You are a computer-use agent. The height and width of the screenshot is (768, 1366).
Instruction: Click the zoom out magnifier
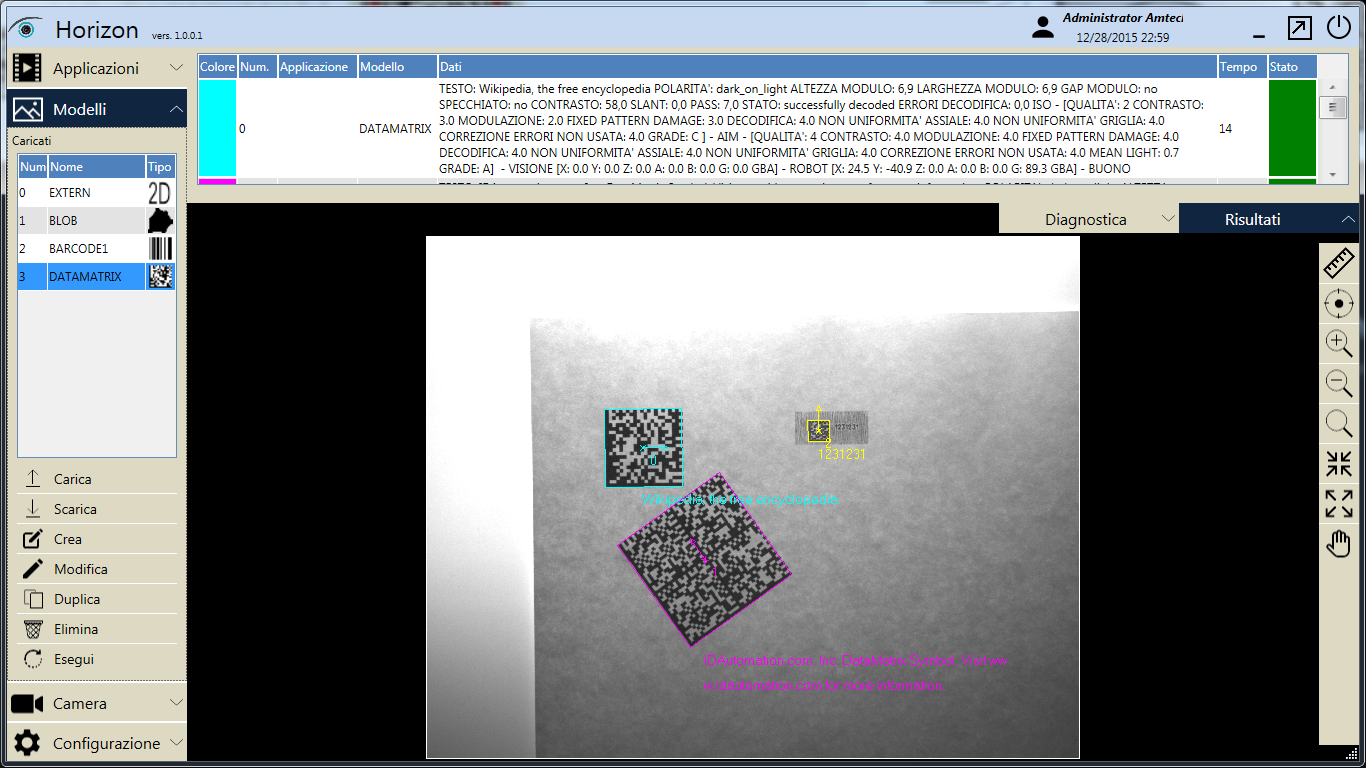[1339, 384]
